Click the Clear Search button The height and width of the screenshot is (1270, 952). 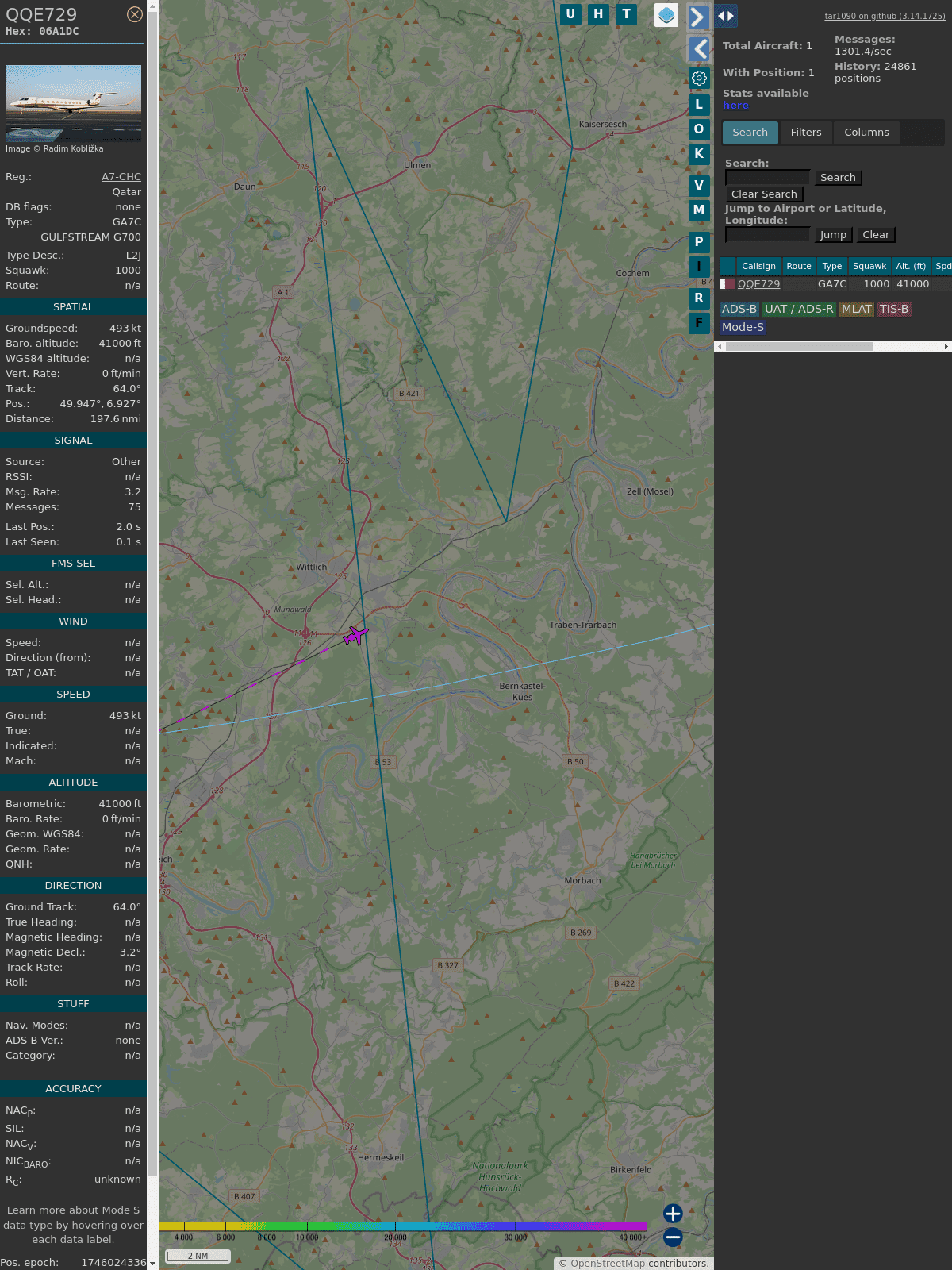click(x=764, y=194)
